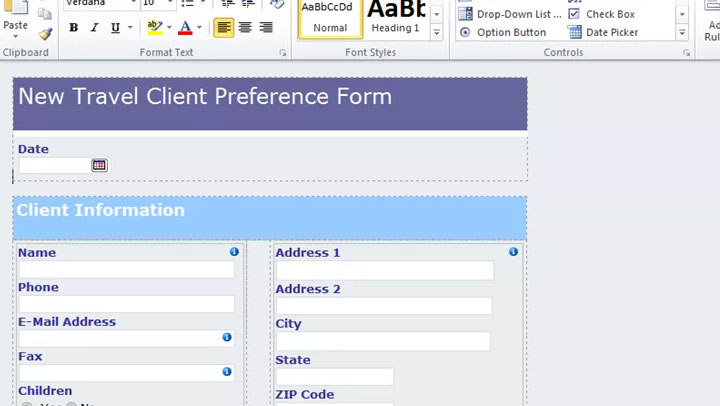Image resolution: width=720 pixels, height=406 pixels.
Task: Click the Format Painter brush icon
Action: tap(45, 34)
